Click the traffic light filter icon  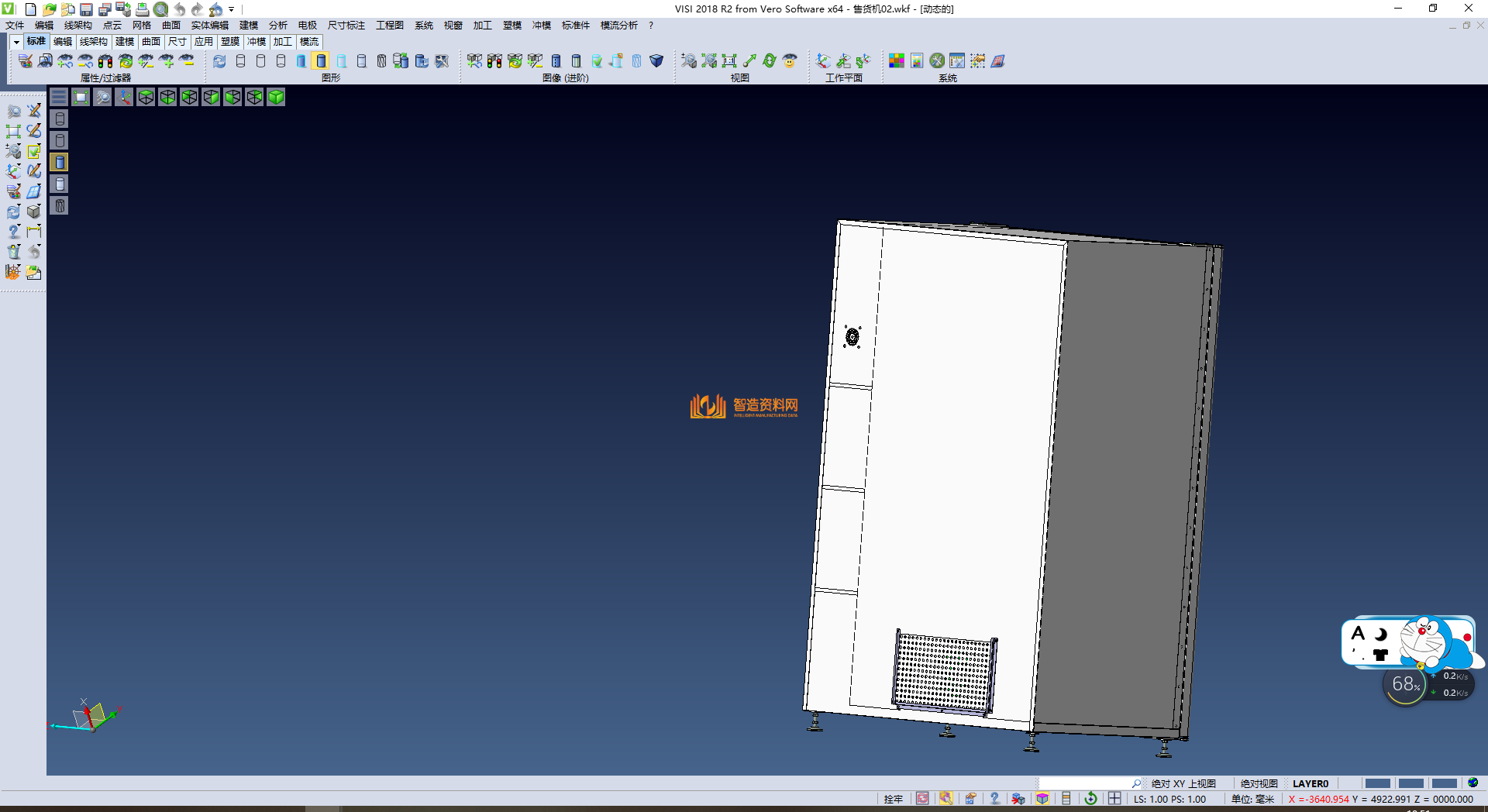point(105,60)
